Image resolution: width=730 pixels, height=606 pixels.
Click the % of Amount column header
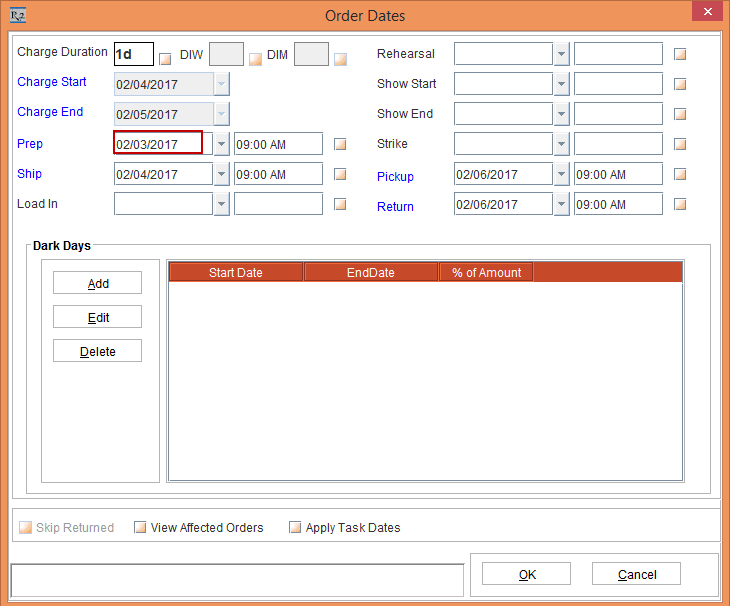click(x=486, y=272)
